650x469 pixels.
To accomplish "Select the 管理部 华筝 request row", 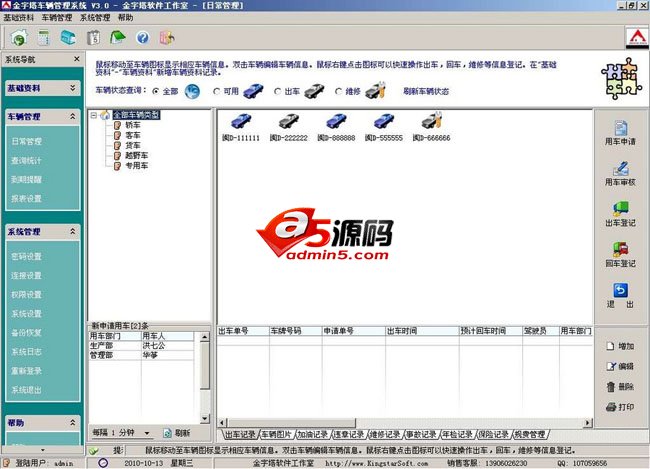I will tap(141, 355).
